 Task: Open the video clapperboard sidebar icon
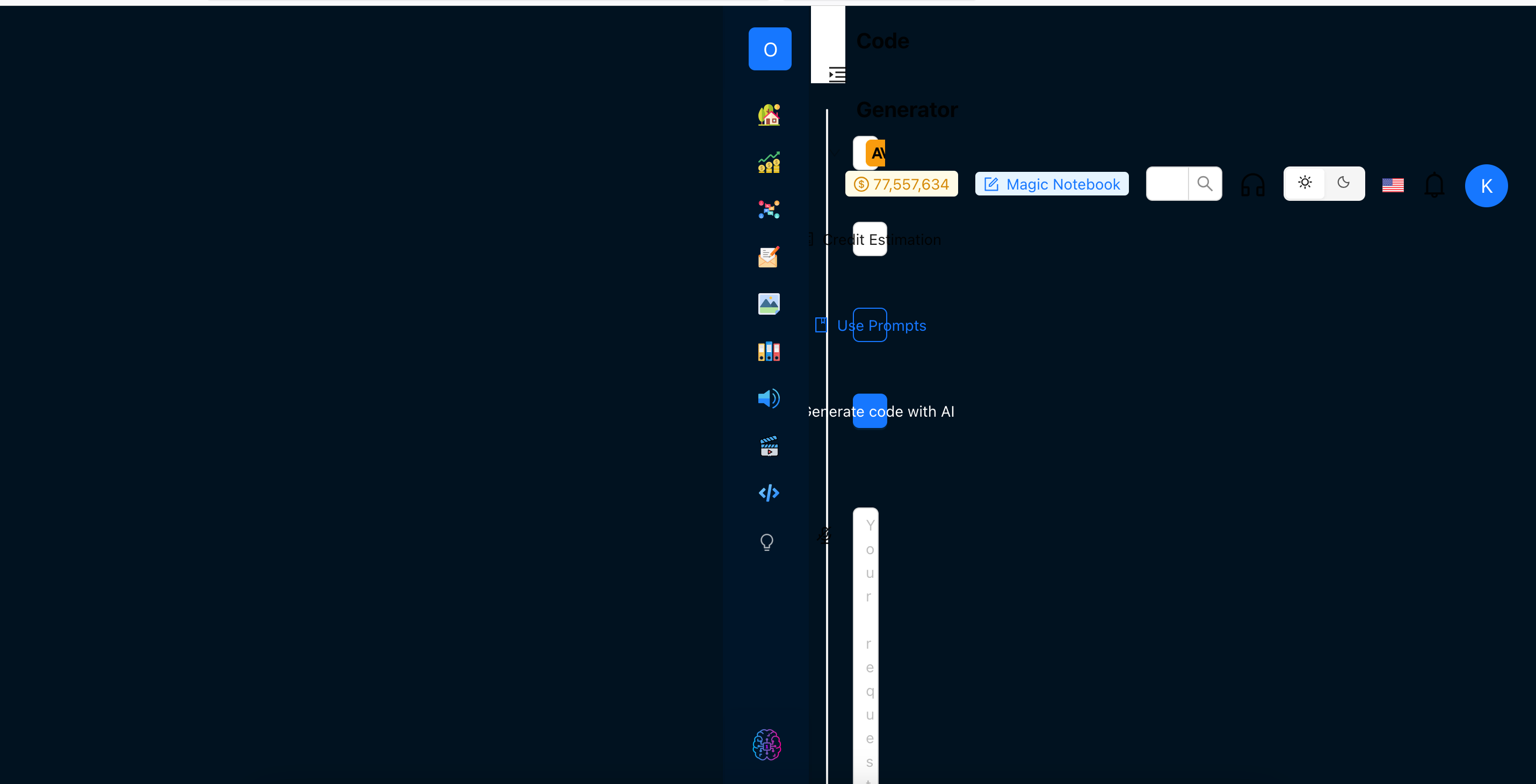click(769, 445)
